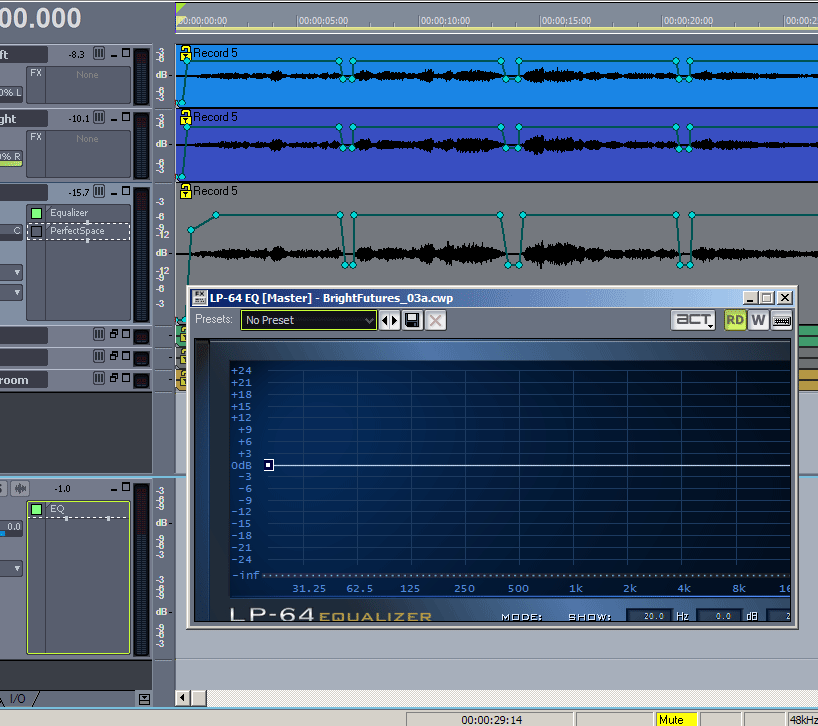Click the 0 dB EQ node on the graph

pos(269,465)
